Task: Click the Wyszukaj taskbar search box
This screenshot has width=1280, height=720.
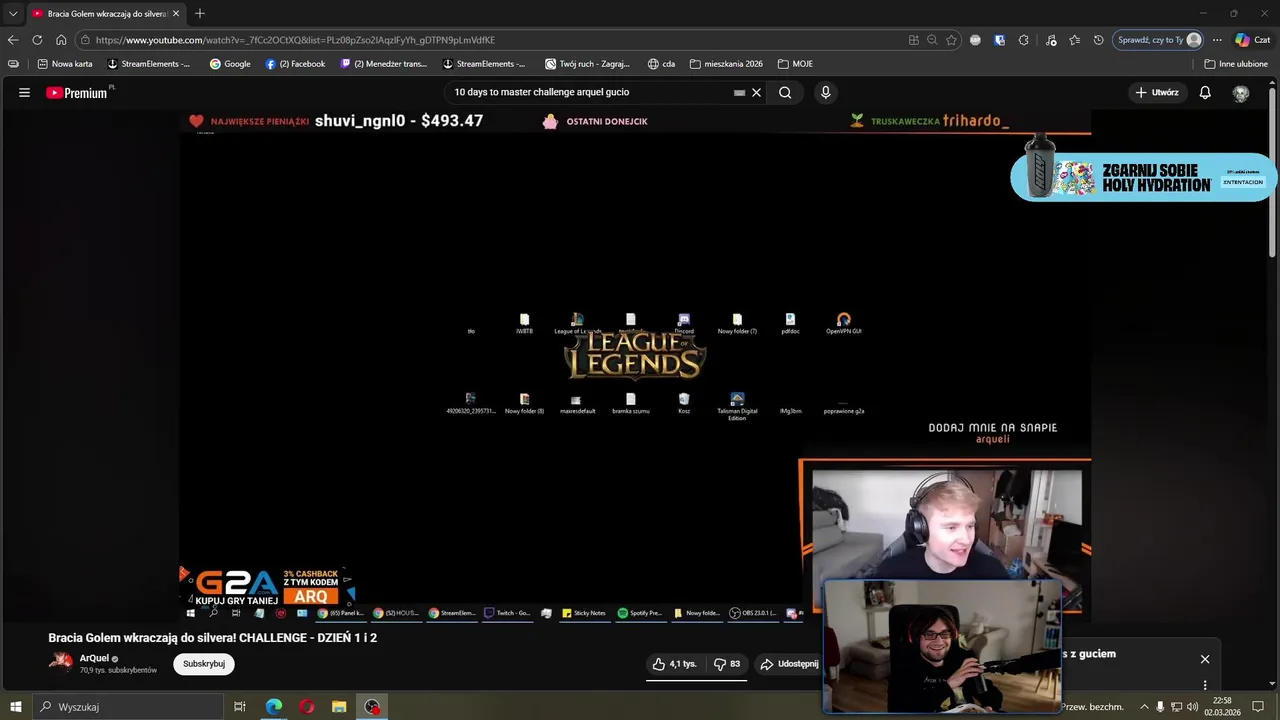Action: click(127, 707)
